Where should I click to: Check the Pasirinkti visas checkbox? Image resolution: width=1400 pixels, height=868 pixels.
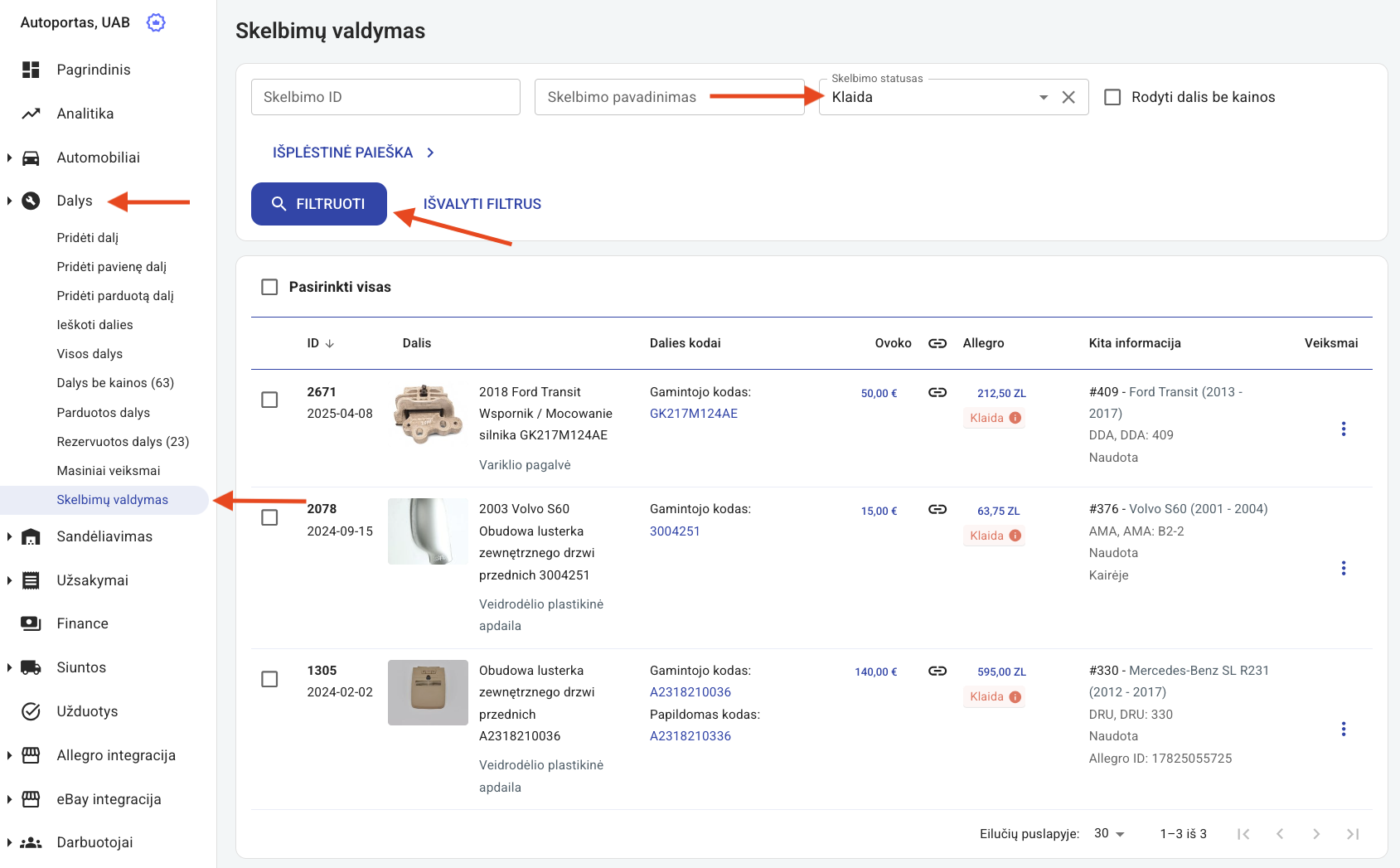[269, 287]
